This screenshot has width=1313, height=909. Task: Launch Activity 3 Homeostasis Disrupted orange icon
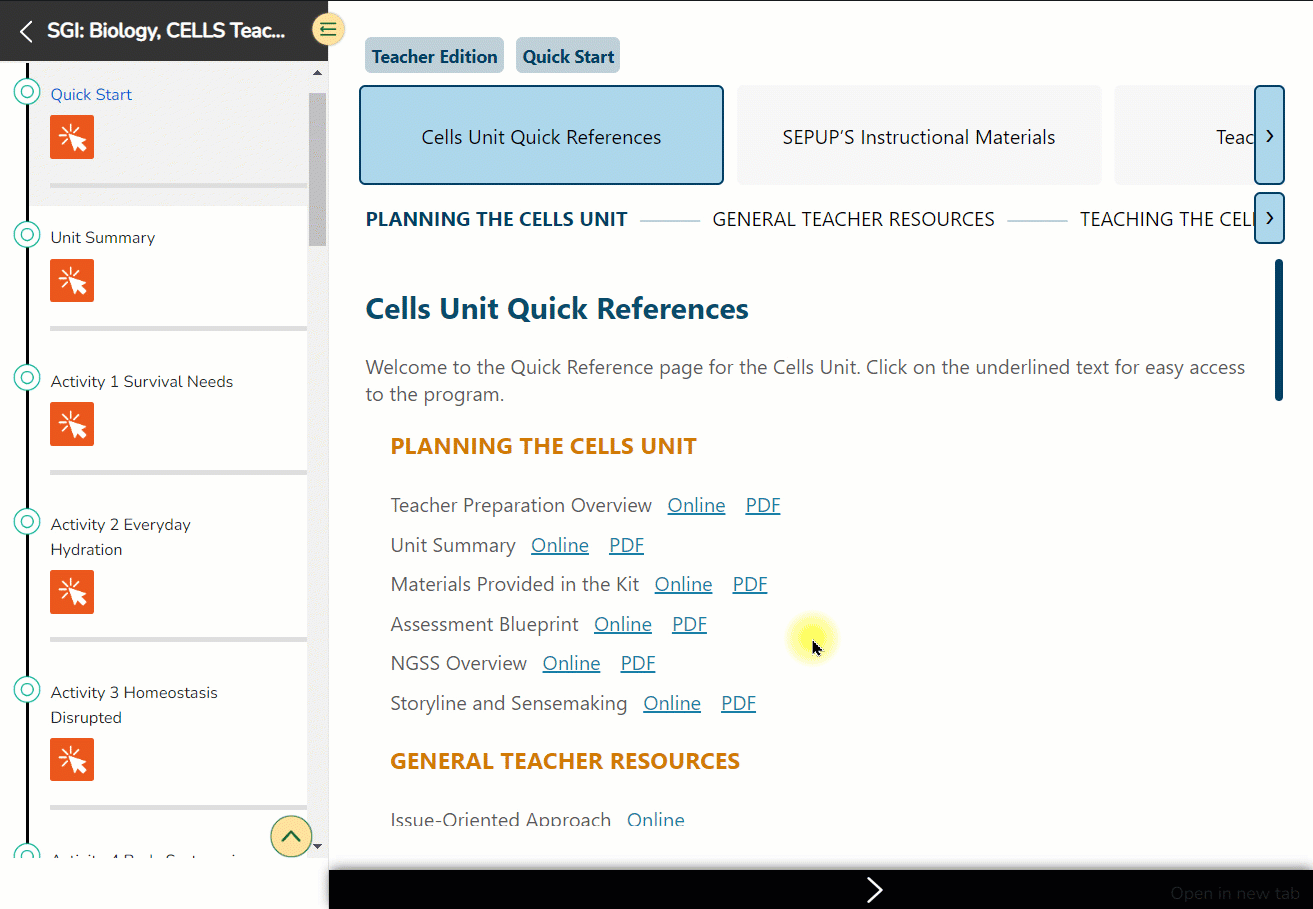coord(72,760)
